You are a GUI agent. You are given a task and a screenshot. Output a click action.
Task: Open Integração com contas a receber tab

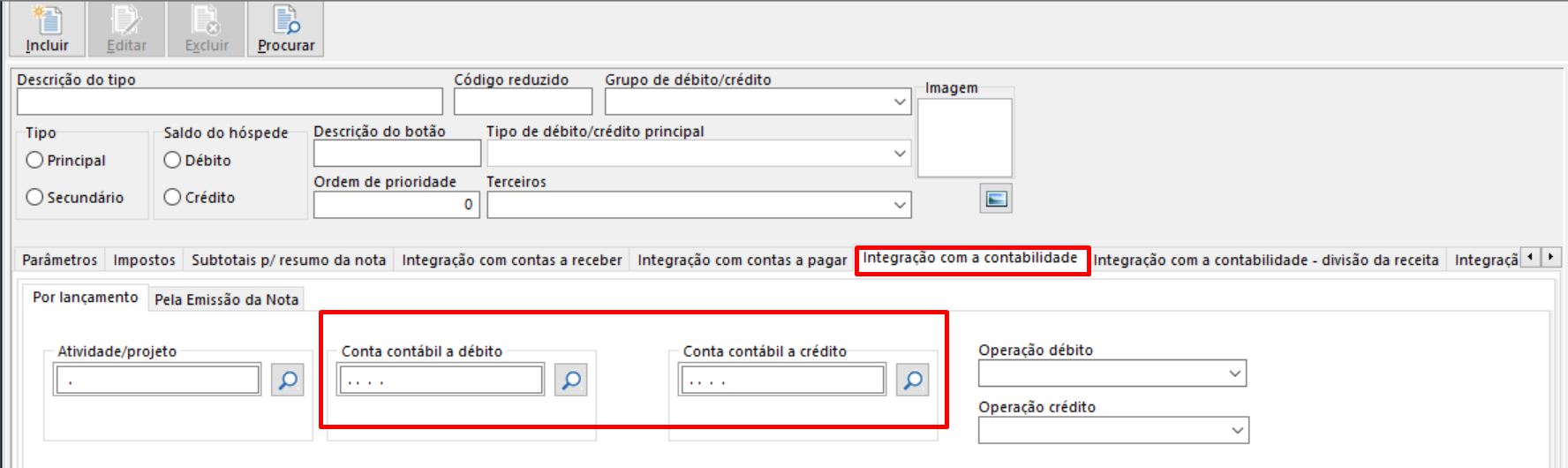[512, 260]
